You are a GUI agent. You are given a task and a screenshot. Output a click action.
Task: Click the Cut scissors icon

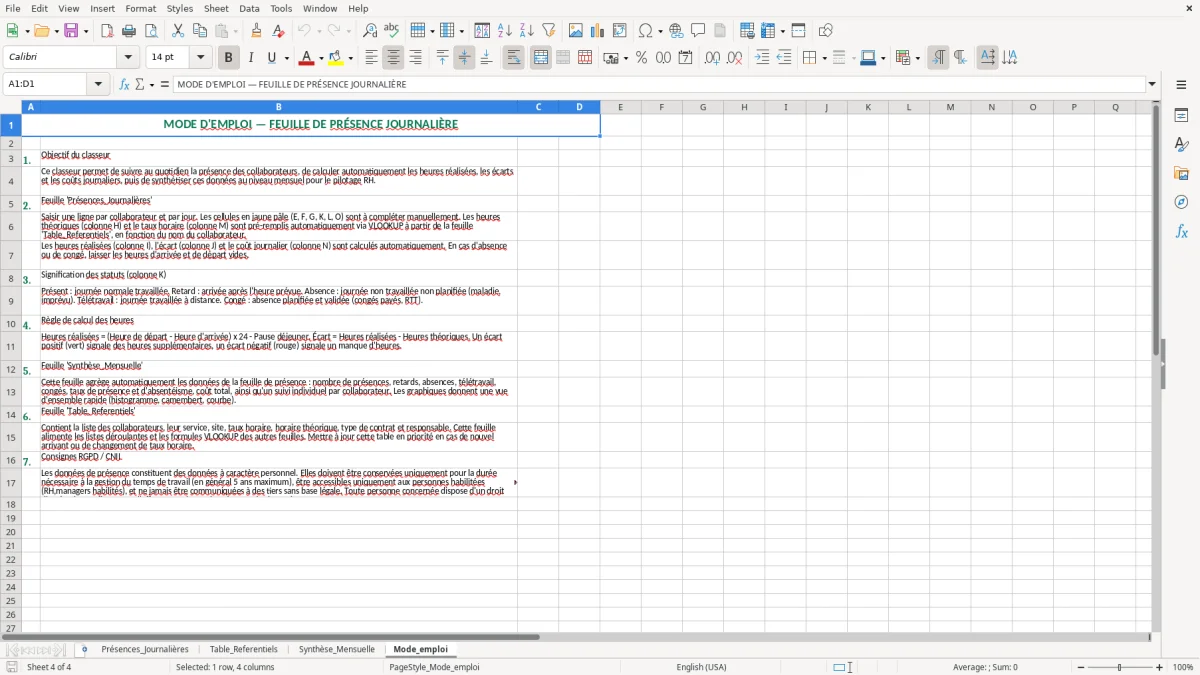(177, 31)
